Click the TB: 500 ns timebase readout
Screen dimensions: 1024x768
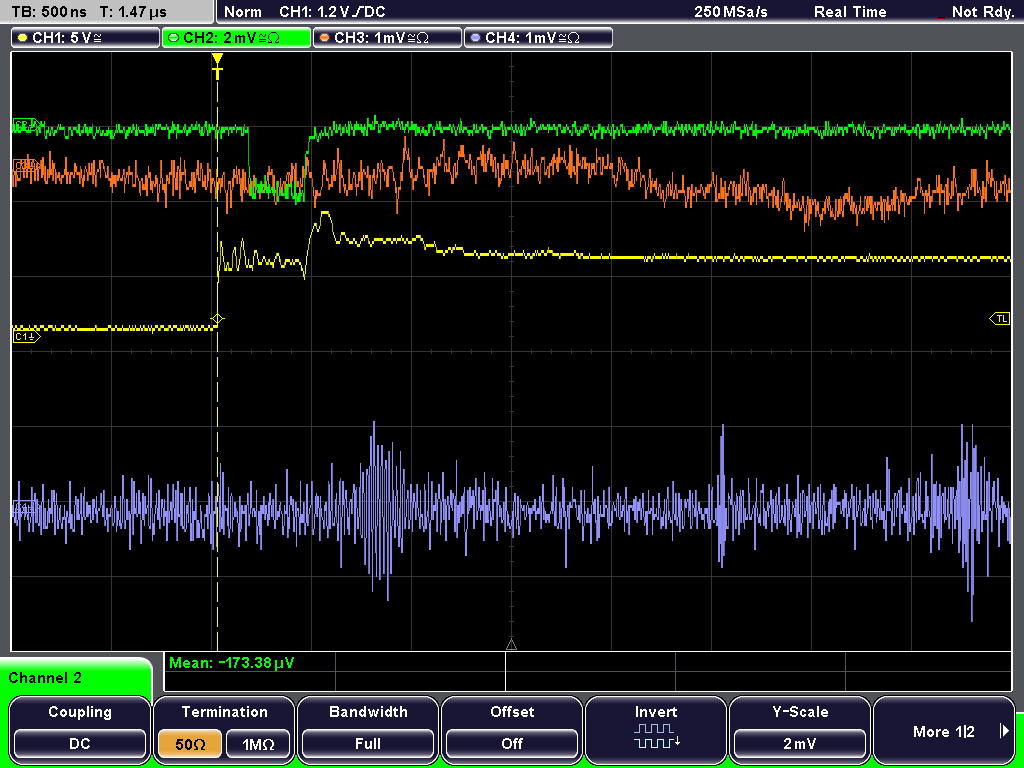pos(49,12)
